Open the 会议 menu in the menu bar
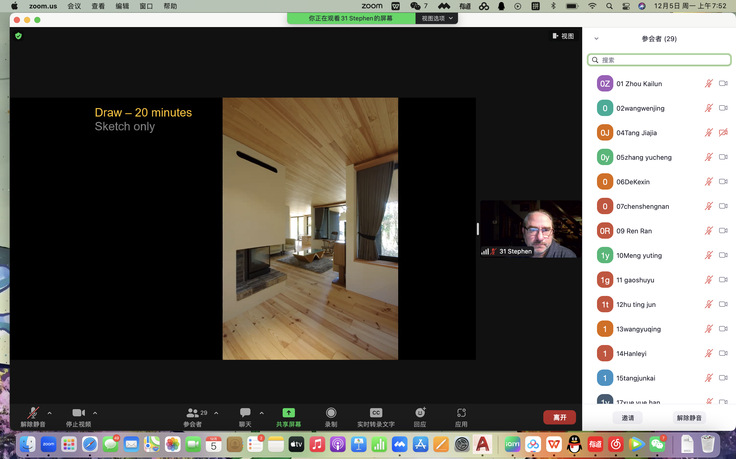 [x=74, y=6]
